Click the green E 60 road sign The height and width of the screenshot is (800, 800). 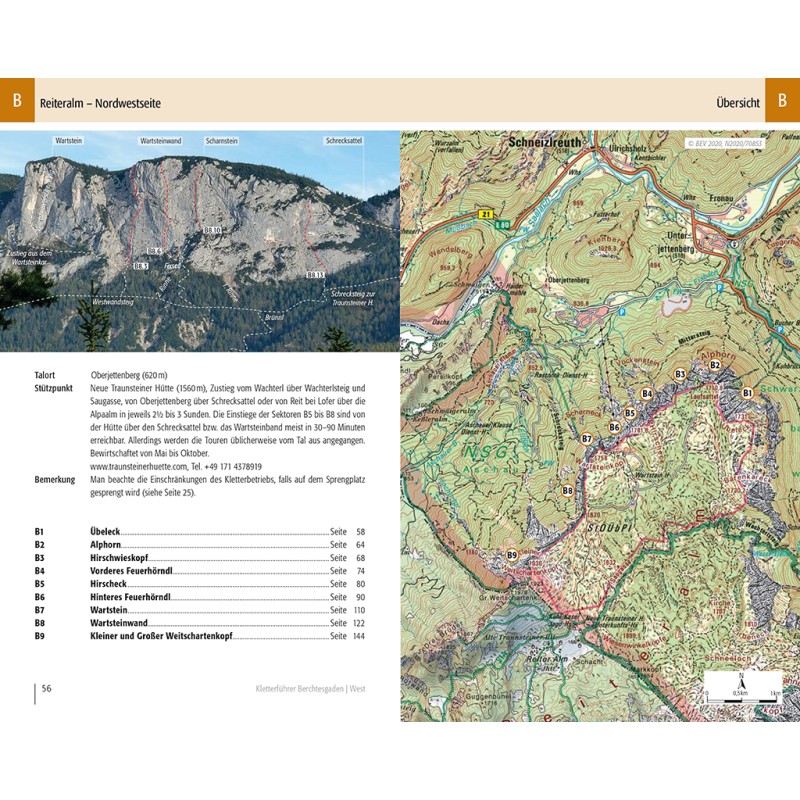(x=503, y=224)
